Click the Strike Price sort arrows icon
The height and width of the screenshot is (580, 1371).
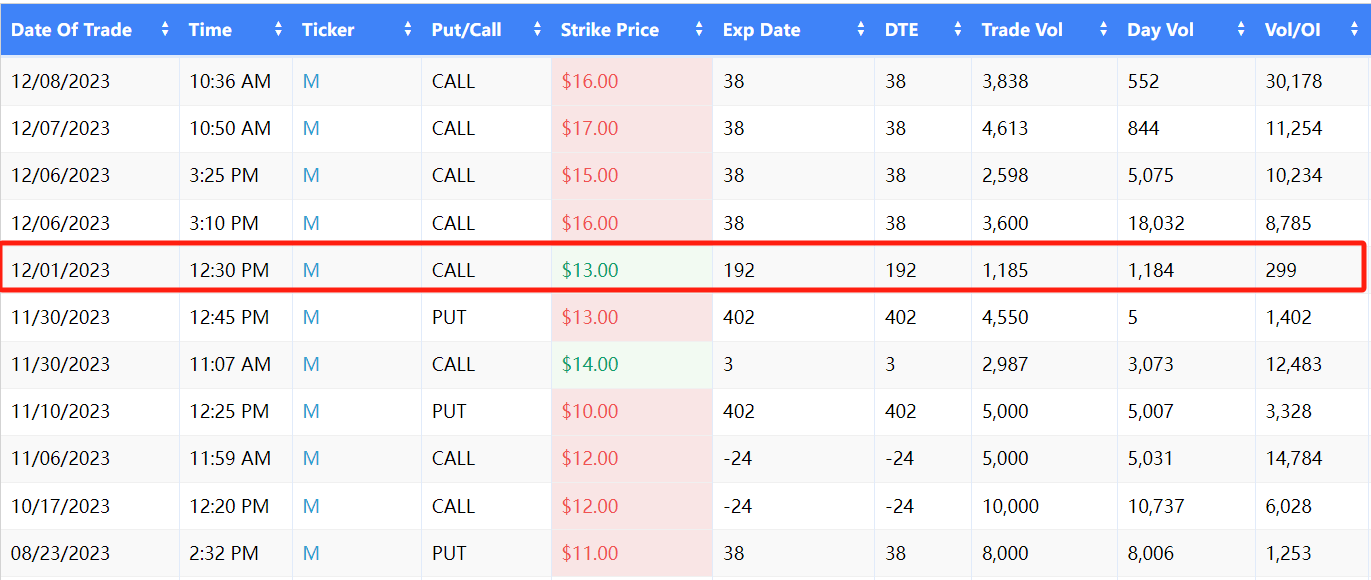point(699,30)
